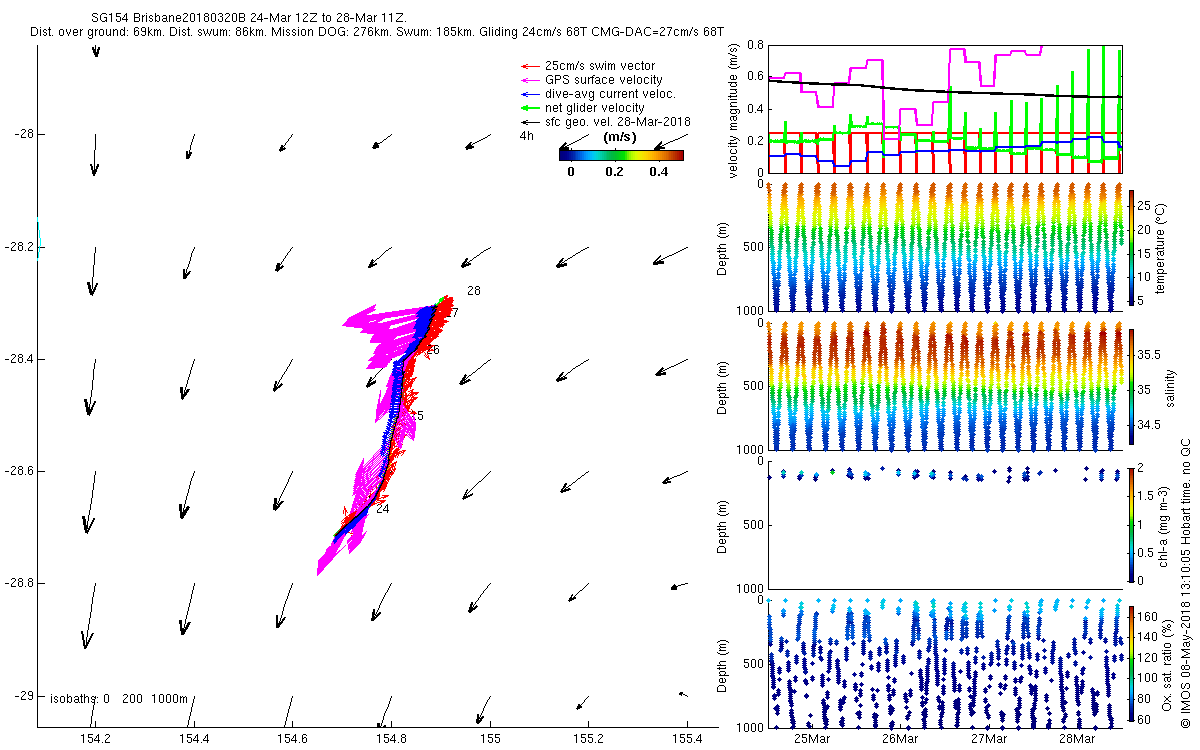Click the '0.2' tick under the velocity colorbar
1200x750 pixels.
pyautogui.click(x=614, y=171)
